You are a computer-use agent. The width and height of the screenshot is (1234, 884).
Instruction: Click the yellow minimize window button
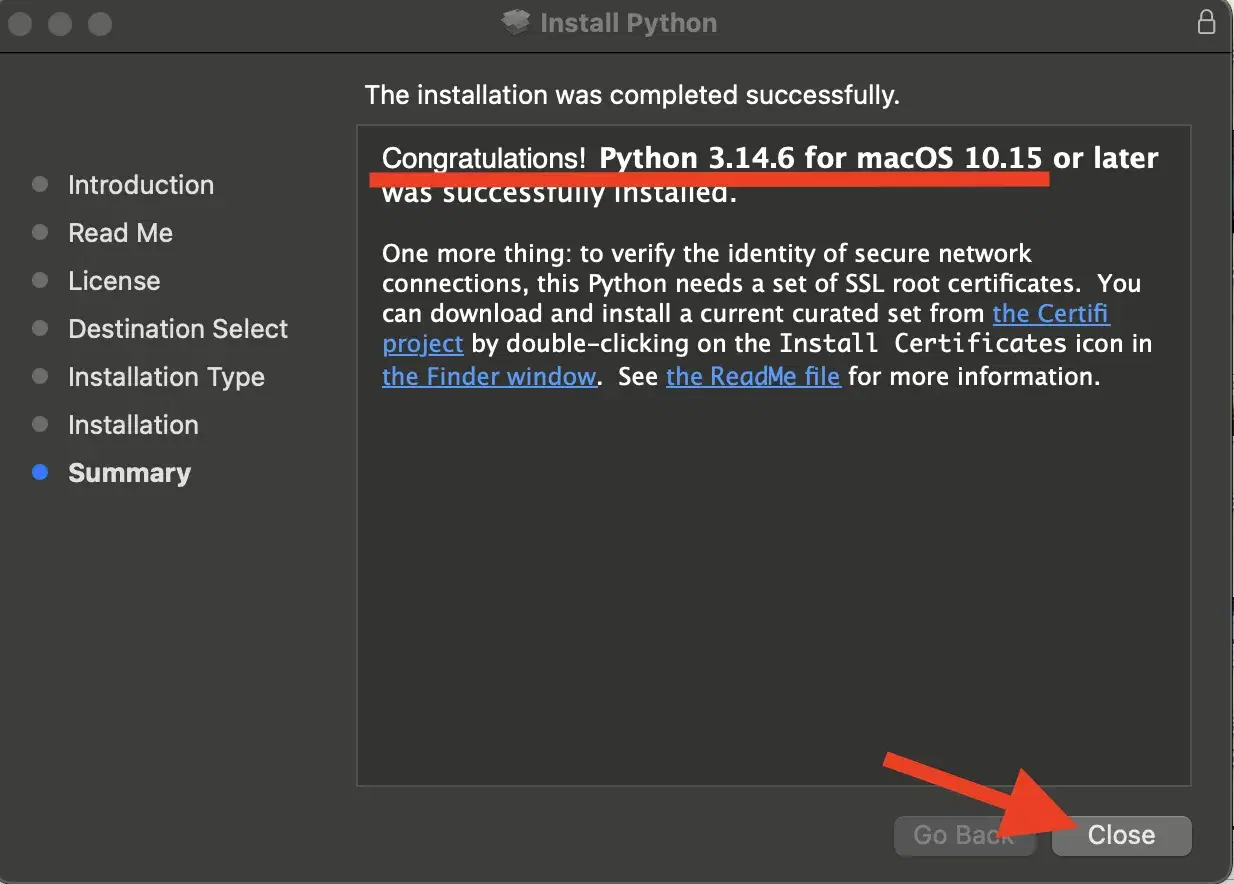click(x=60, y=23)
